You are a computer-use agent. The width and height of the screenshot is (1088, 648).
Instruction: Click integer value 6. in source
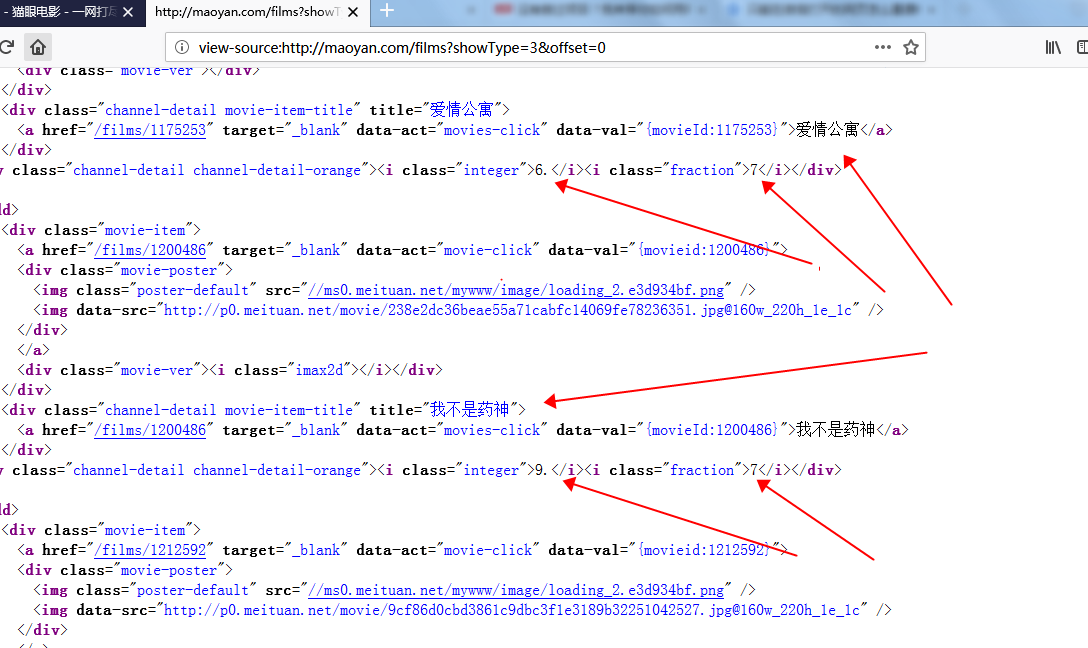click(x=541, y=170)
